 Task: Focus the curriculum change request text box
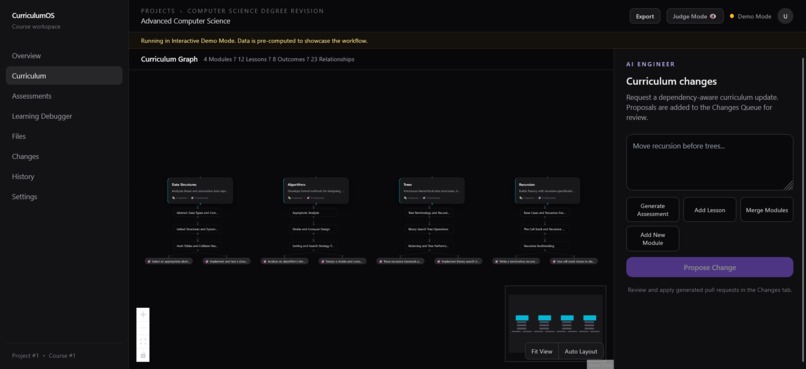709,162
